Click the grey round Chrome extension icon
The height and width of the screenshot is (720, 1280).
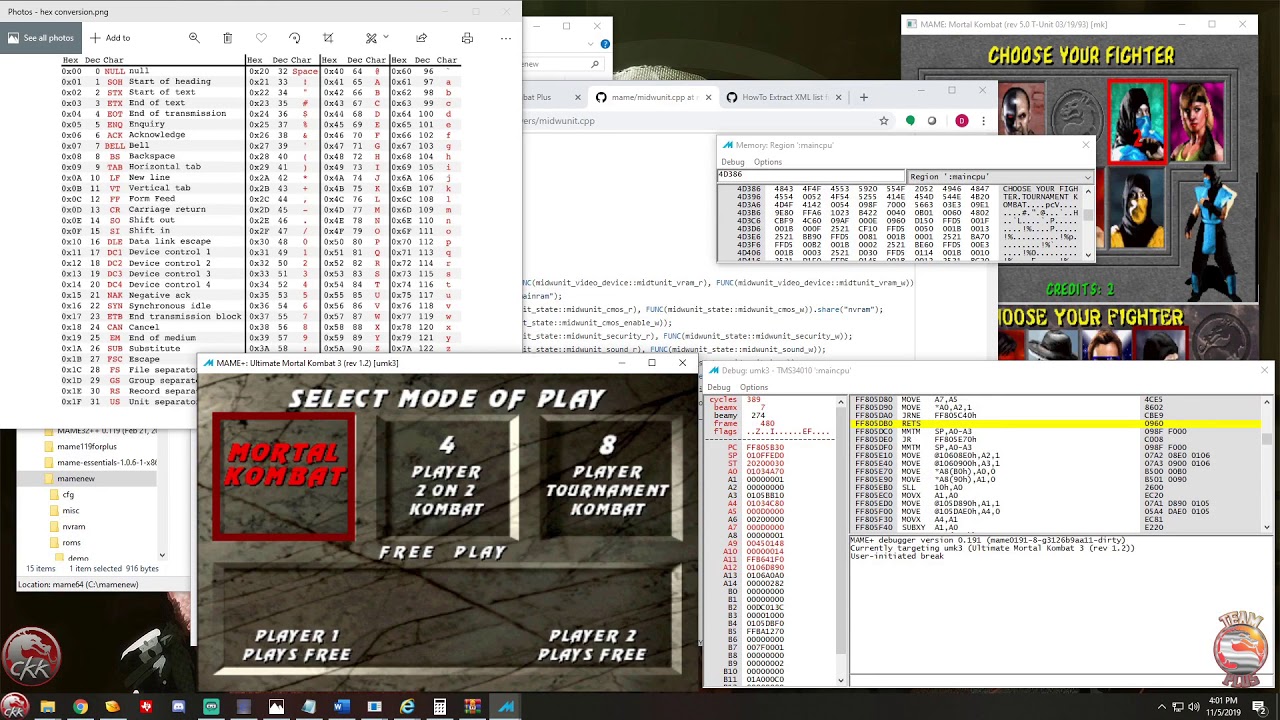point(932,121)
